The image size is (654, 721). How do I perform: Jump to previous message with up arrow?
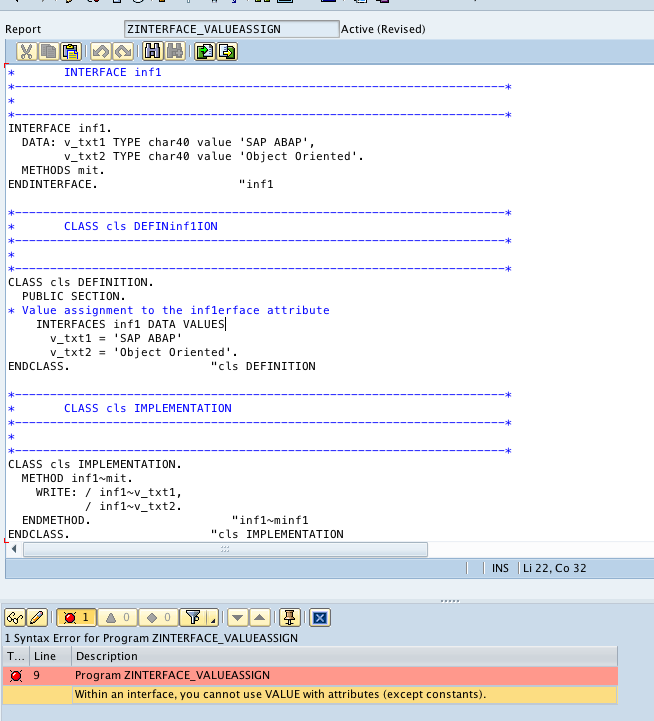(x=259, y=618)
